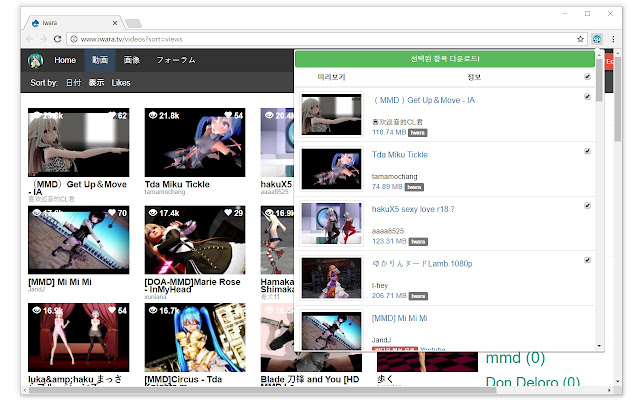The height and width of the screenshot is (400, 640).
Task: Click popup scrollbar down arrow
Action: [x=599, y=346]
